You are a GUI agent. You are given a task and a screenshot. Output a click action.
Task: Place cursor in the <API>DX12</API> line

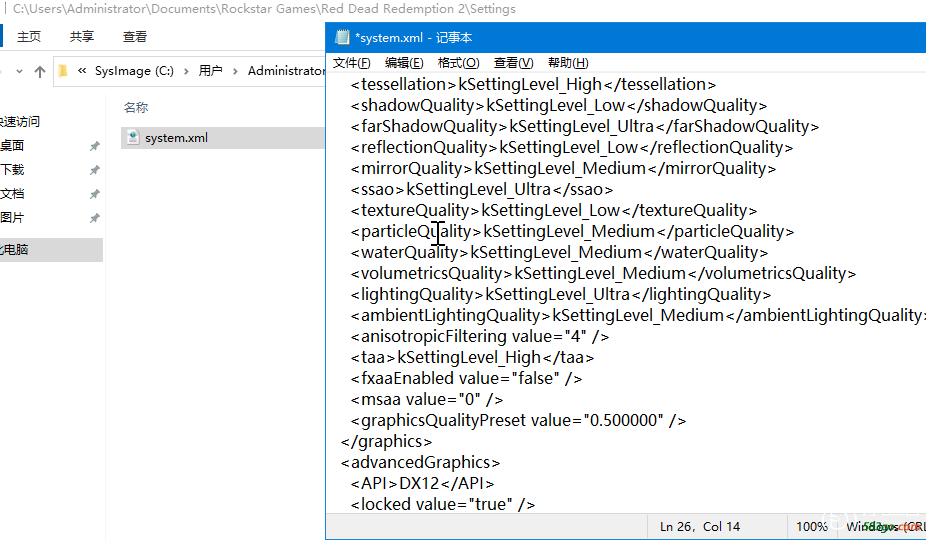point(422,484)
